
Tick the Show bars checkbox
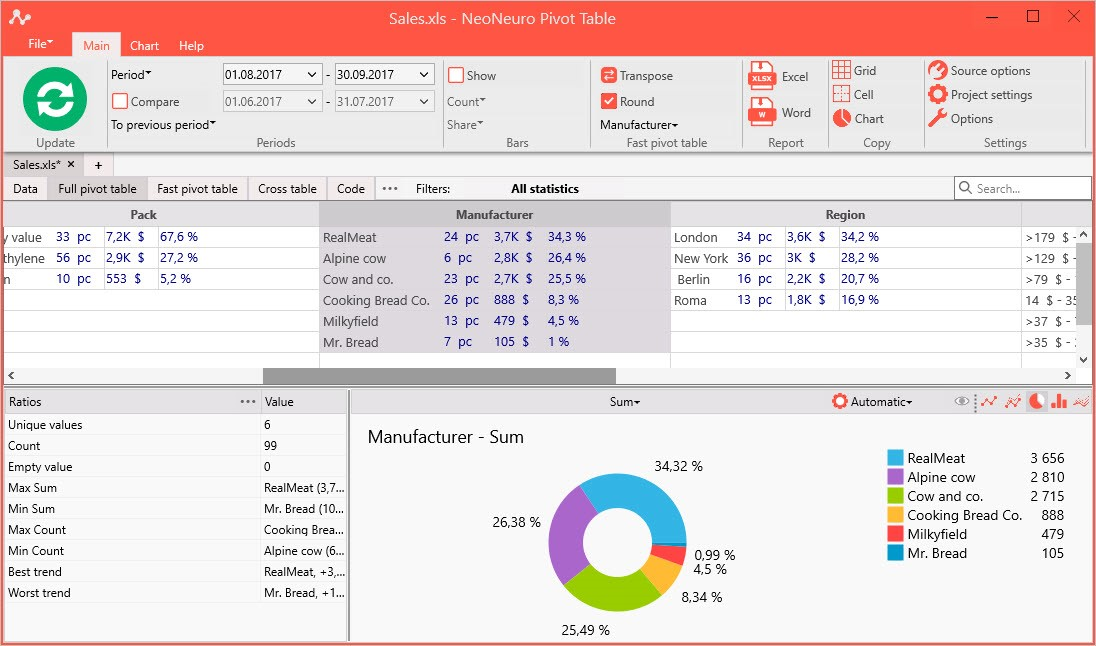click(x=456, y=75)
